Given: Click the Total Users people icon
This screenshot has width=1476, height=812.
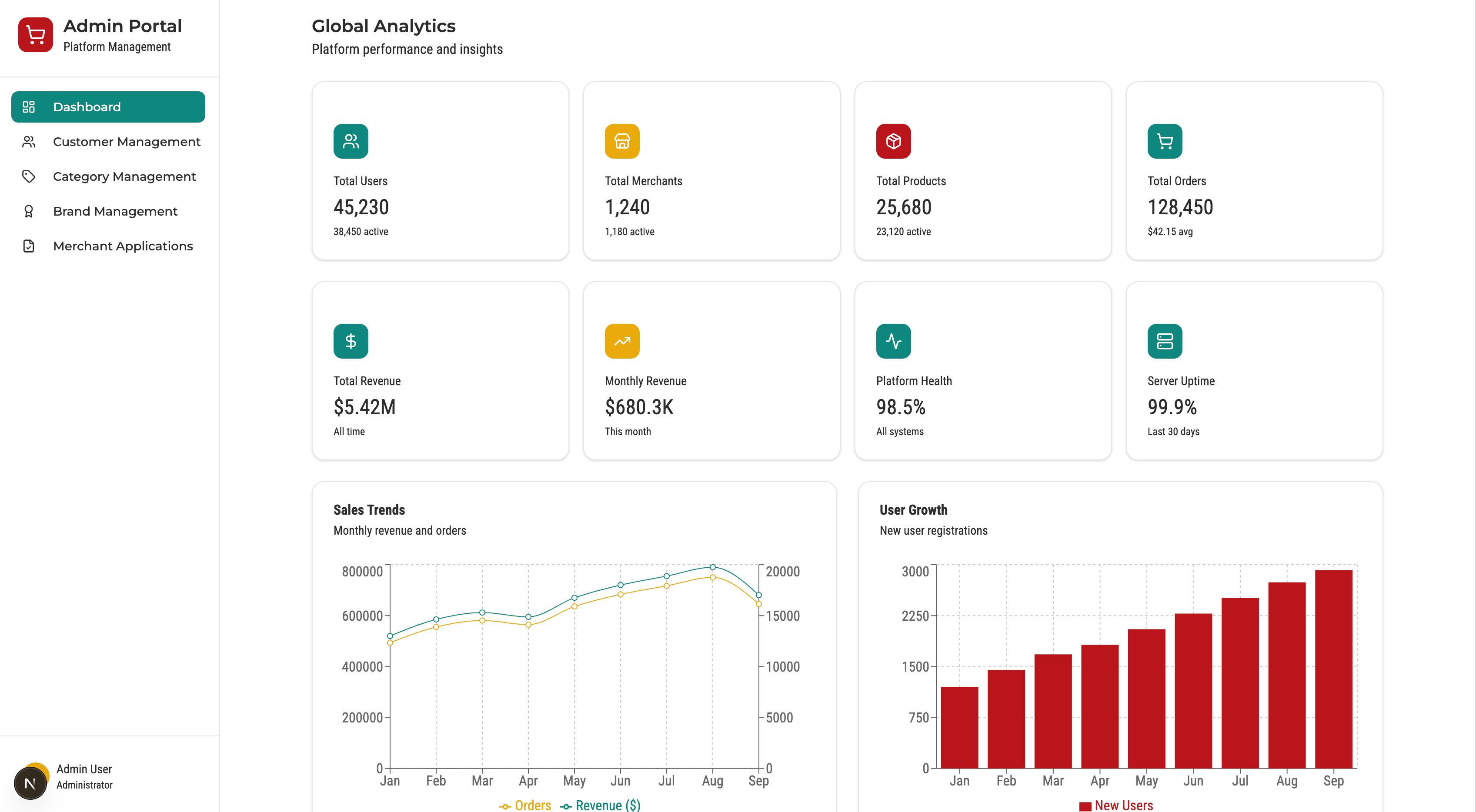Looking at the screenshot, I should pyautogui.click(x=351, y=141).
